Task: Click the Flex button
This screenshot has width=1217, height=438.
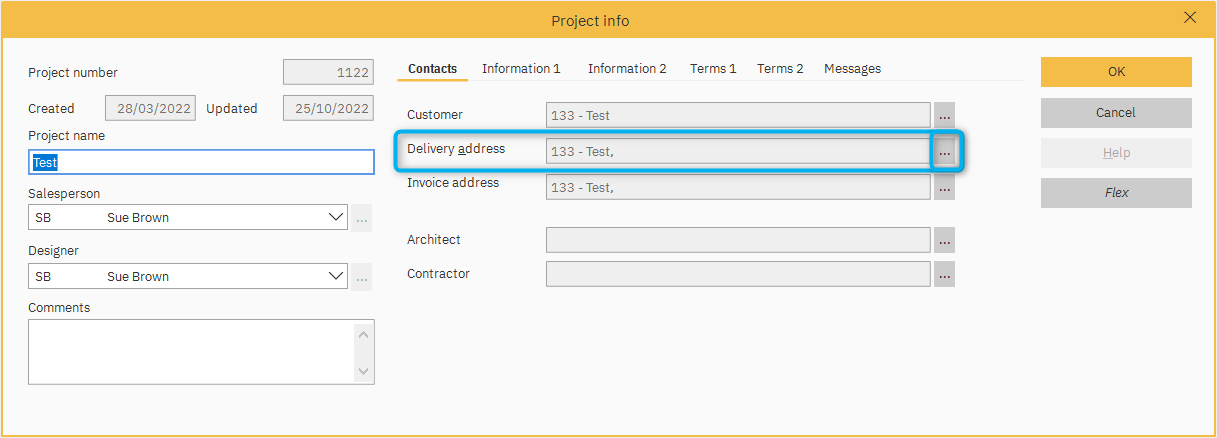Action: pos(1116,193)
